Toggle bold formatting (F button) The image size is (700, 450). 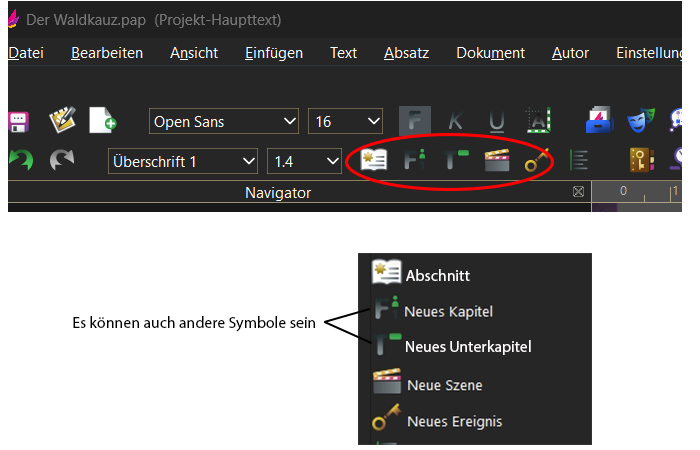tap(415, 121)
